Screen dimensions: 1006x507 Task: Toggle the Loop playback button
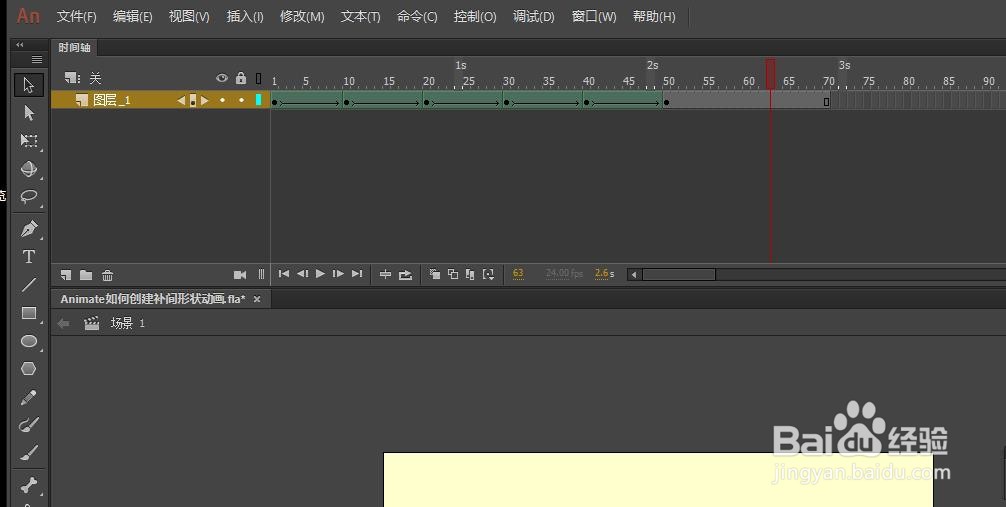[x=405, y=275]
